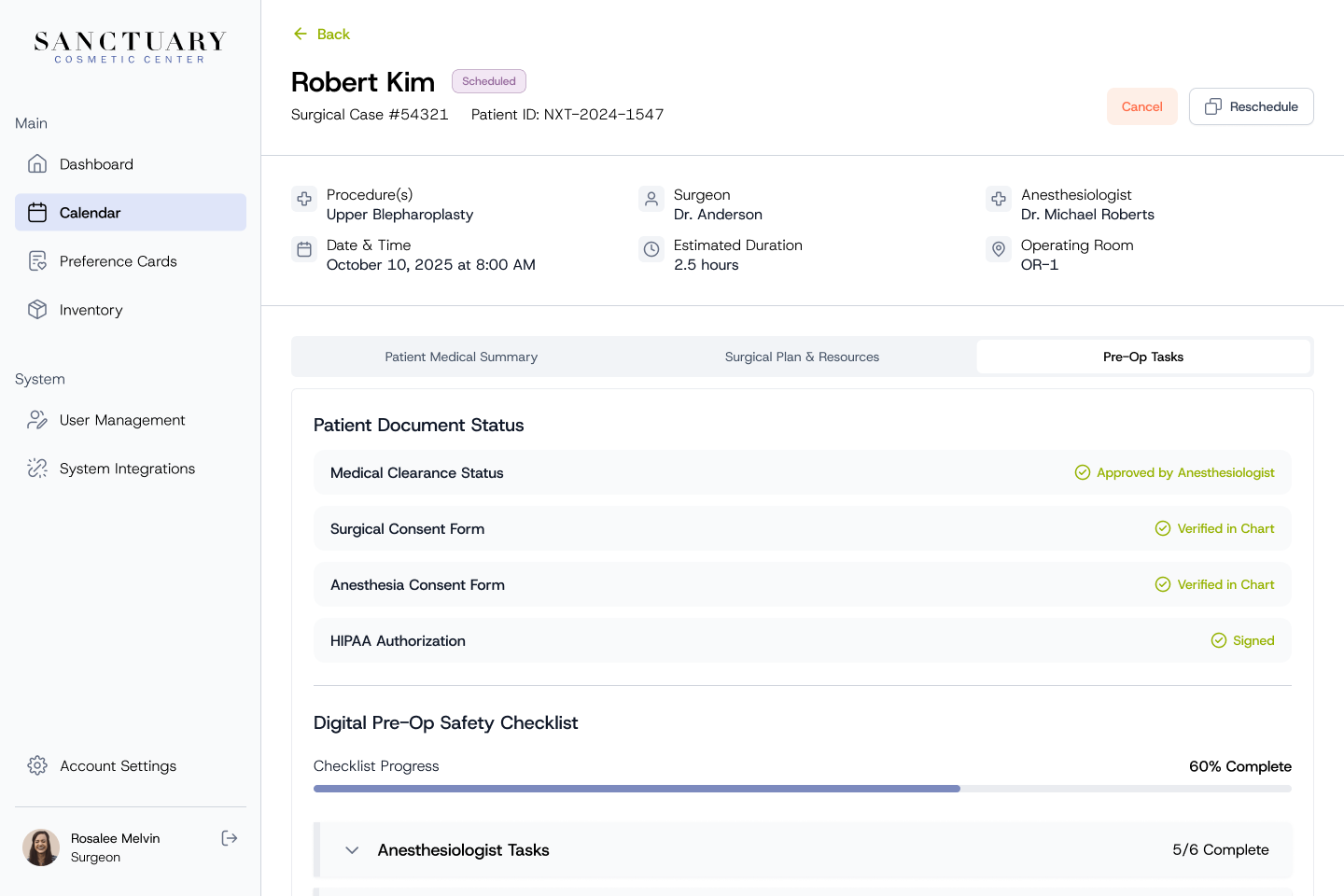Click the 'Patient ID: NXT-2024-1547' text
The image size is (1344, 896).
click(x=567, y=115)
